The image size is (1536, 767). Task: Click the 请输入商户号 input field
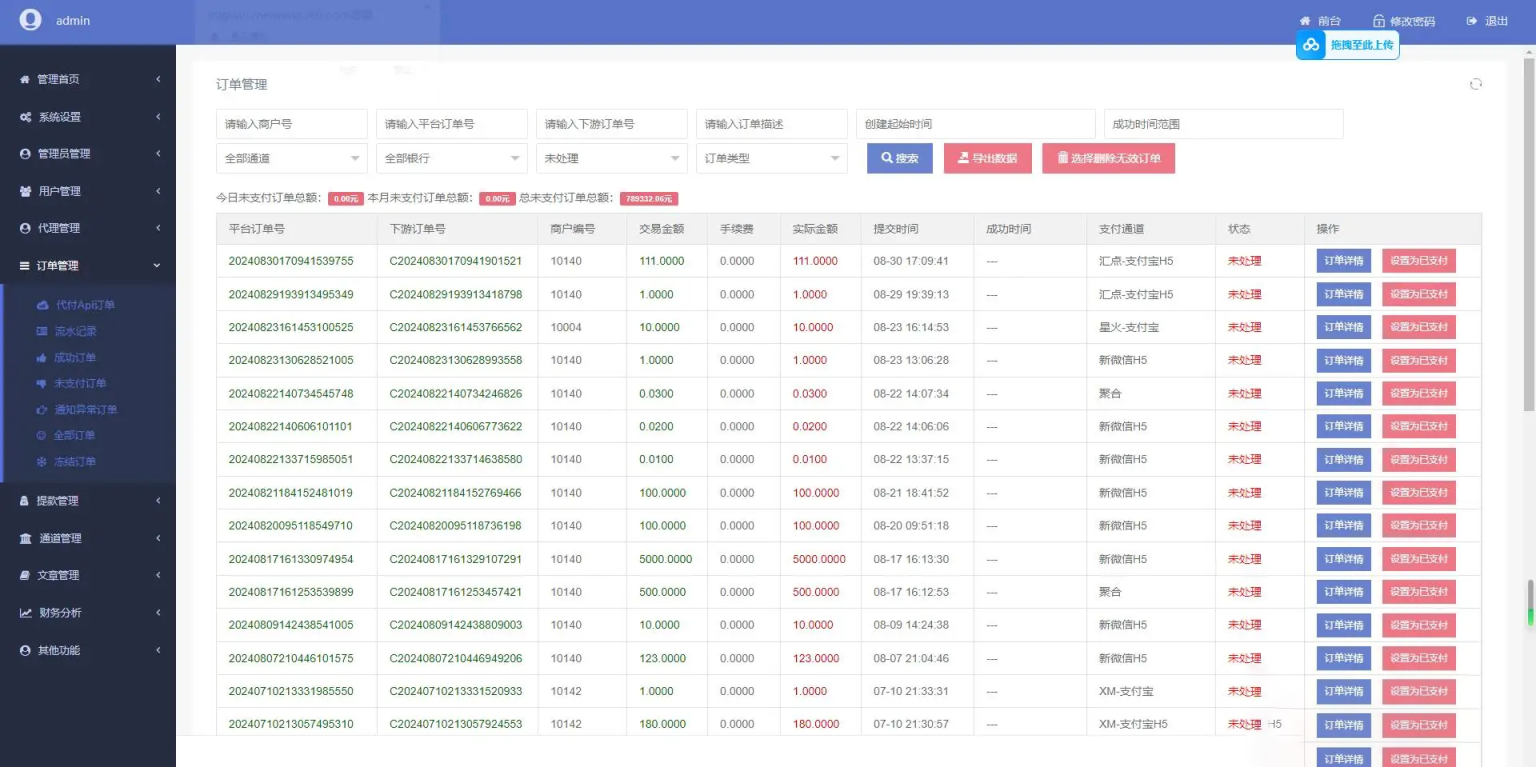(291, 124)
